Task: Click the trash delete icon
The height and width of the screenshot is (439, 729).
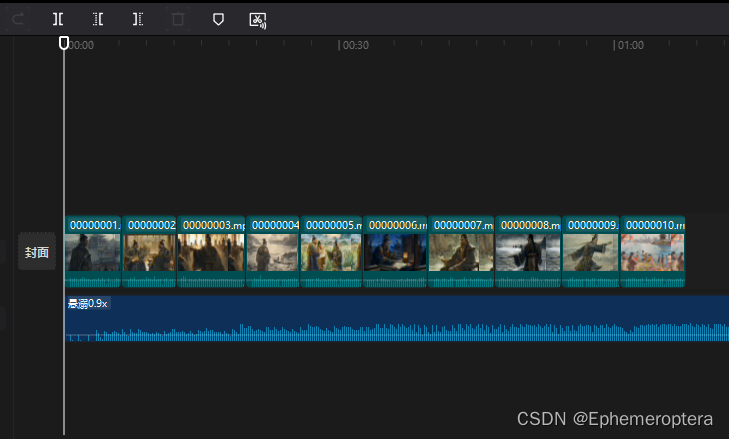Action: 178,19
